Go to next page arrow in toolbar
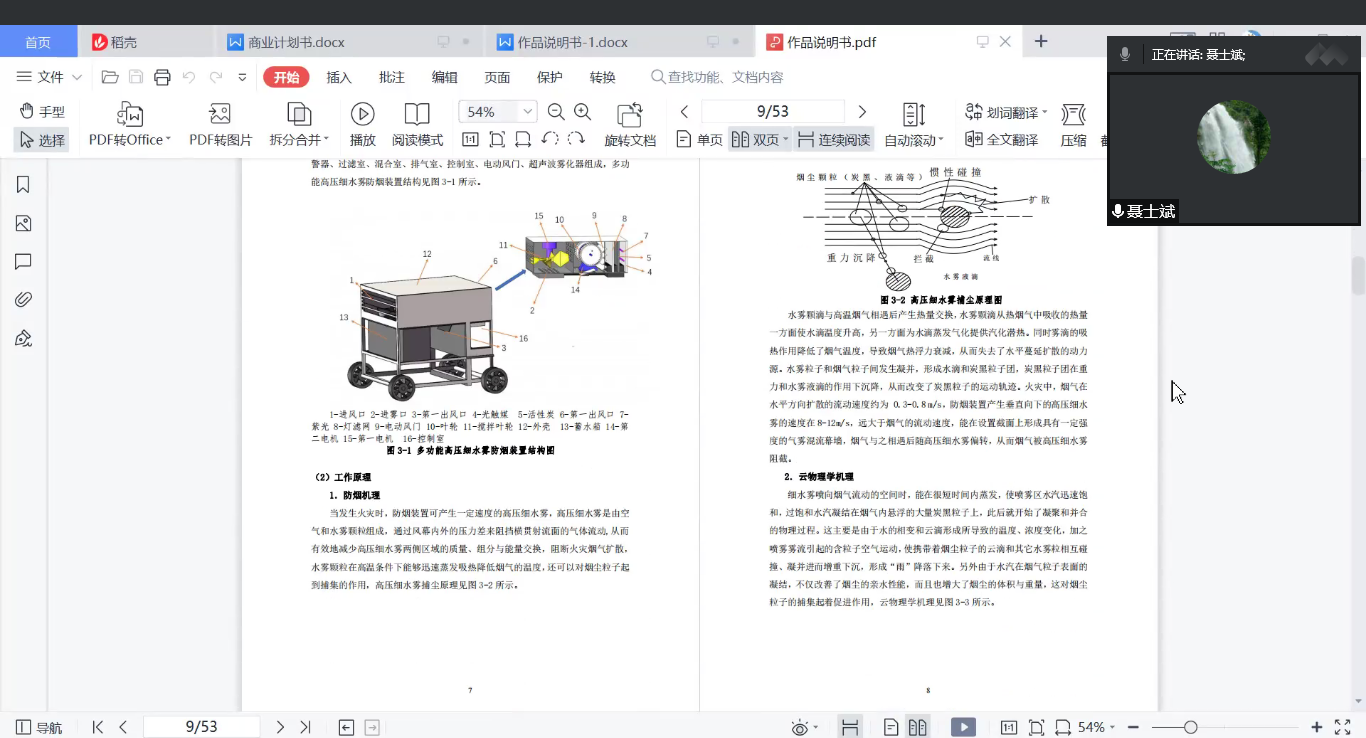 [862, 112]
